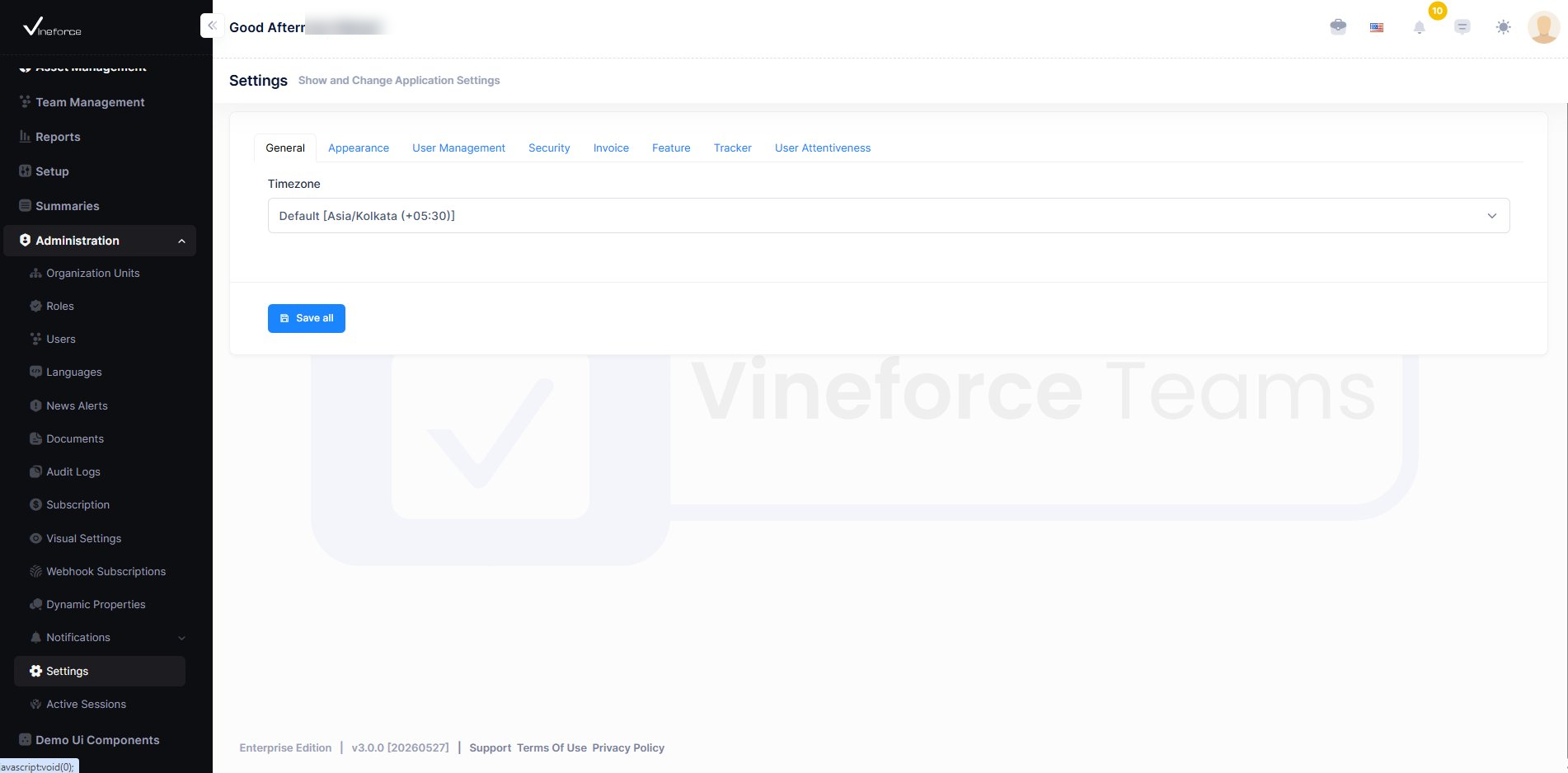Click the Users icon in sidebar
Image resolution: width=1568 pixels, height=773 pixels.
(35, 340)
